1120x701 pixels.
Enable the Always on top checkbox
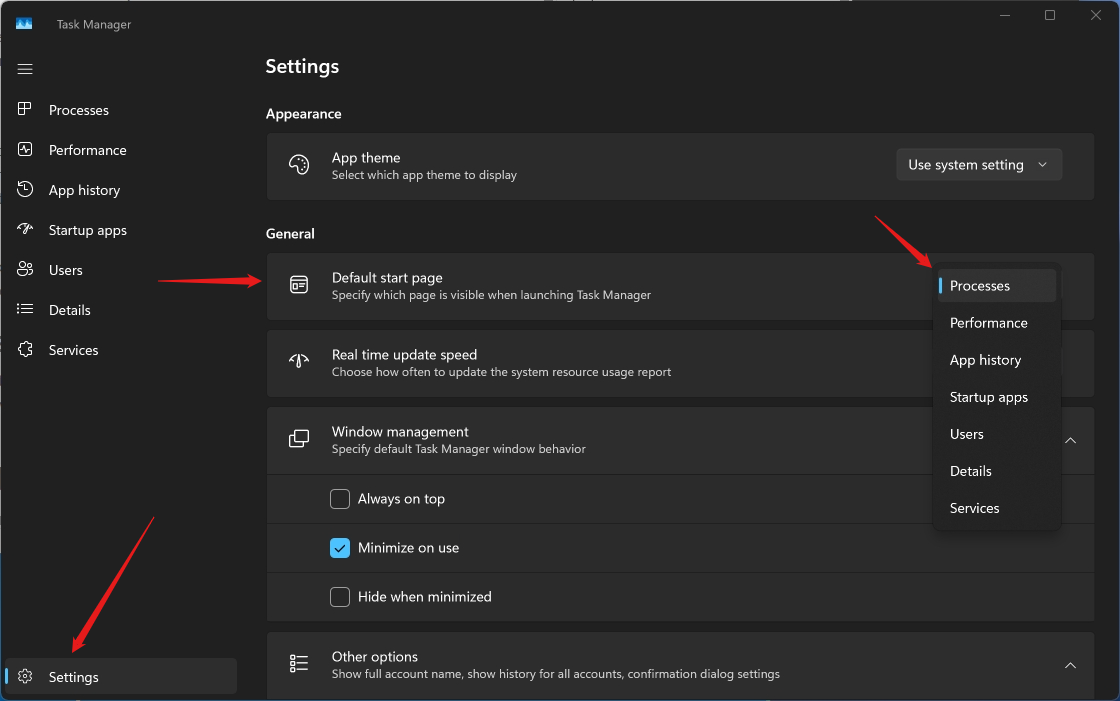click(x=340, y=499)
